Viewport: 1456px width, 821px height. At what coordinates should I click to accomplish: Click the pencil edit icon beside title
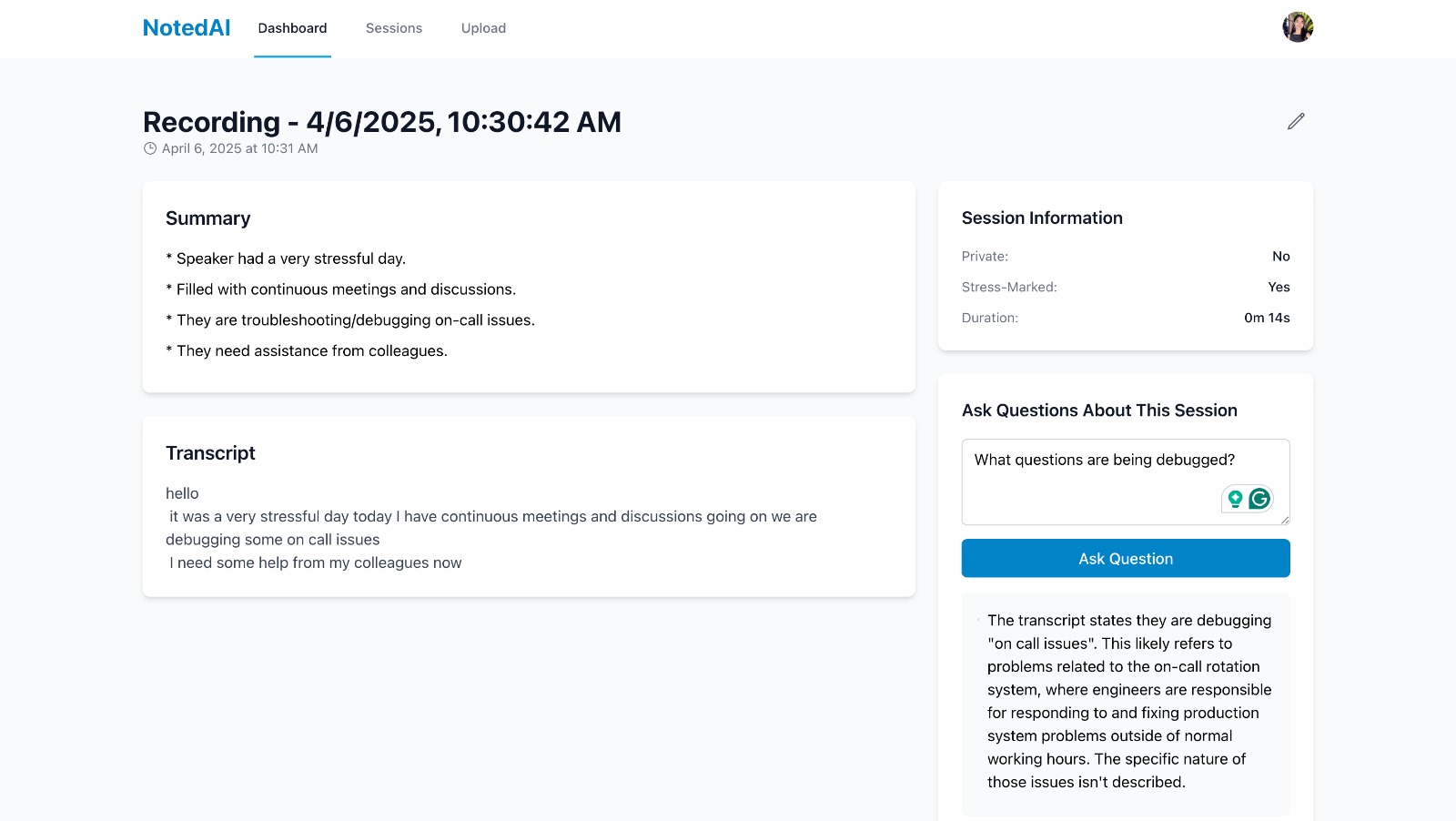point(1296,121)
